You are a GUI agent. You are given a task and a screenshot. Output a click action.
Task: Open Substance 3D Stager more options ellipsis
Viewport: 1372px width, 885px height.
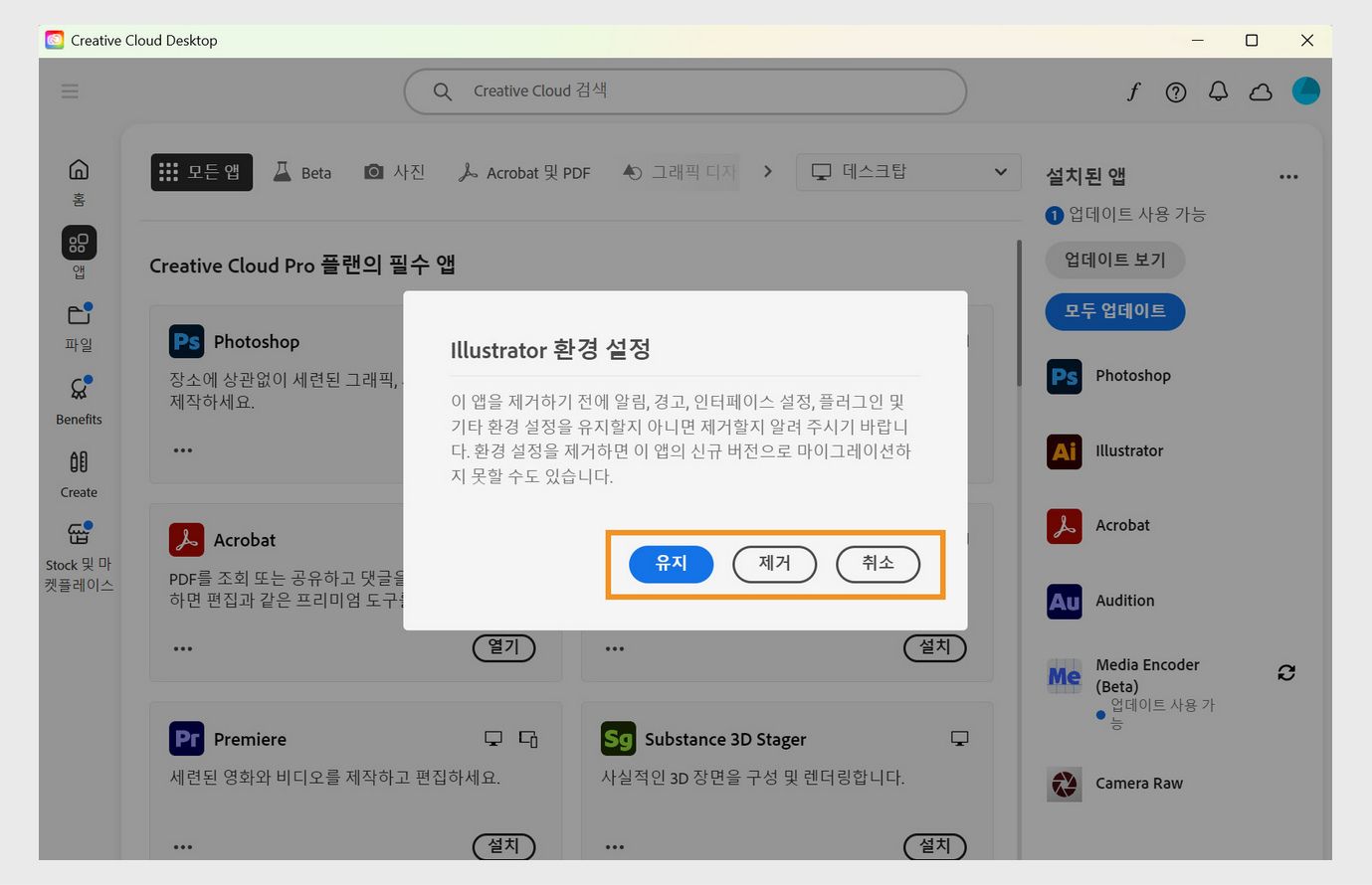615,848
